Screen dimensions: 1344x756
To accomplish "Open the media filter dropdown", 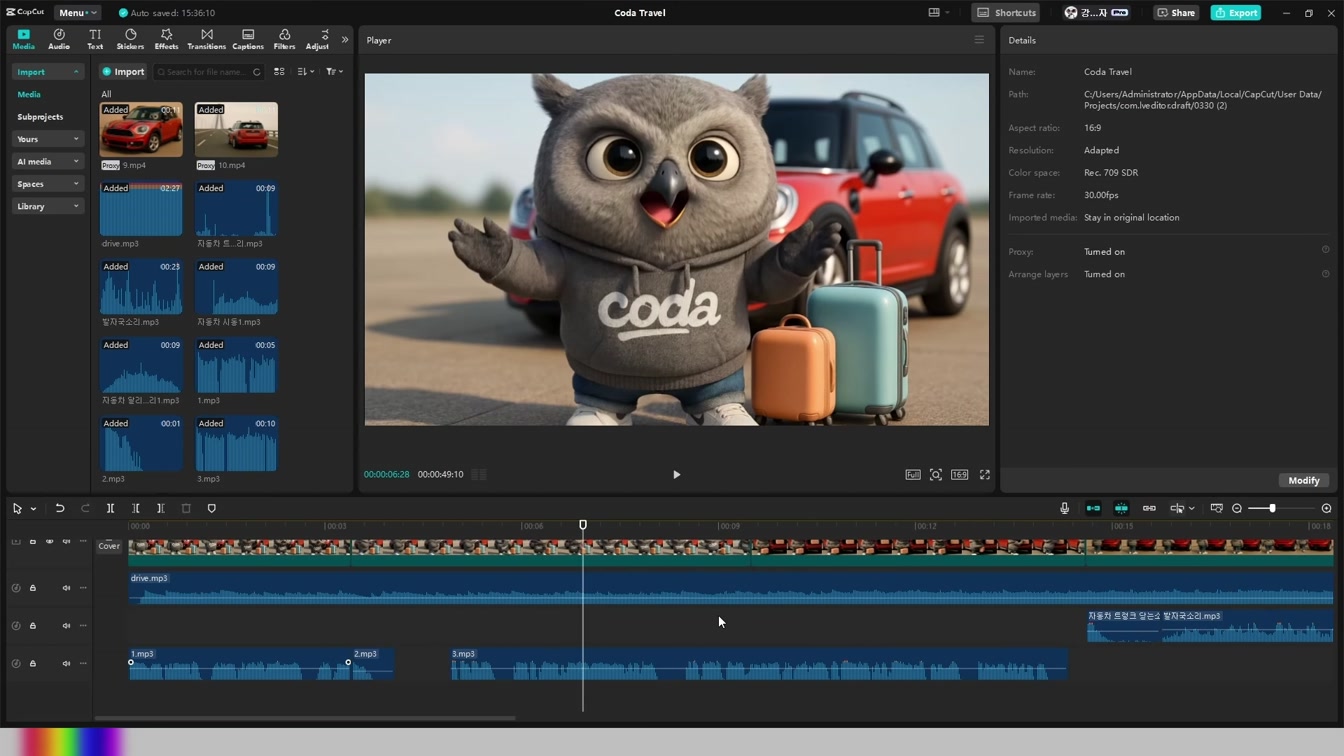I will tap(334, 72).
